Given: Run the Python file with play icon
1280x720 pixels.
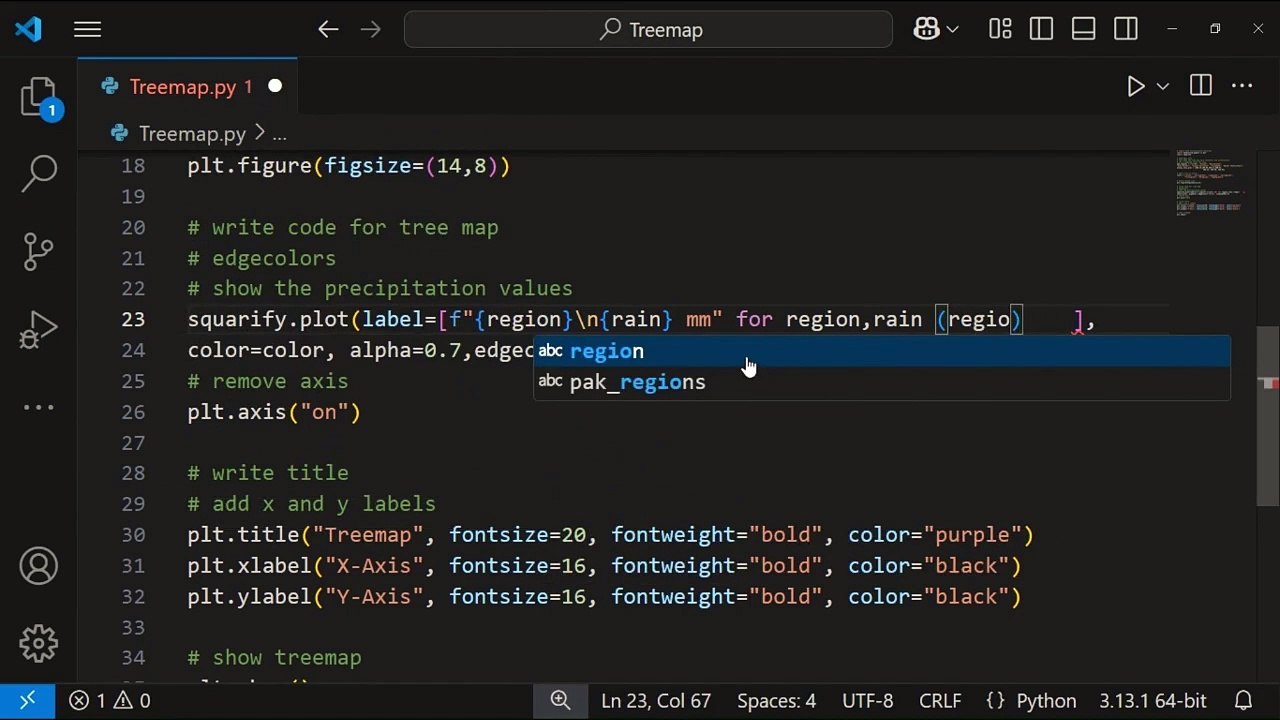Looking at the screenshot, I should [1136, 87].
